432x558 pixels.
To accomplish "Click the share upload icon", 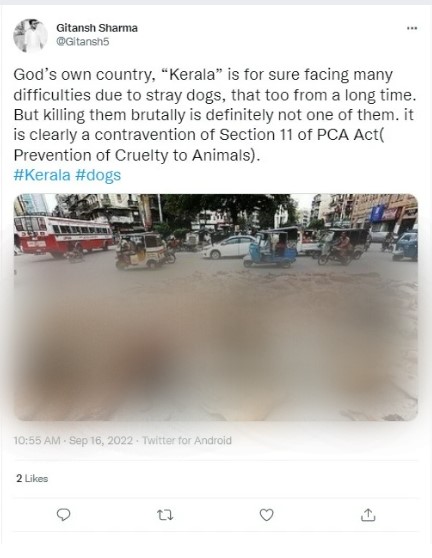I will pyautogui.click(x=368, y=515).
